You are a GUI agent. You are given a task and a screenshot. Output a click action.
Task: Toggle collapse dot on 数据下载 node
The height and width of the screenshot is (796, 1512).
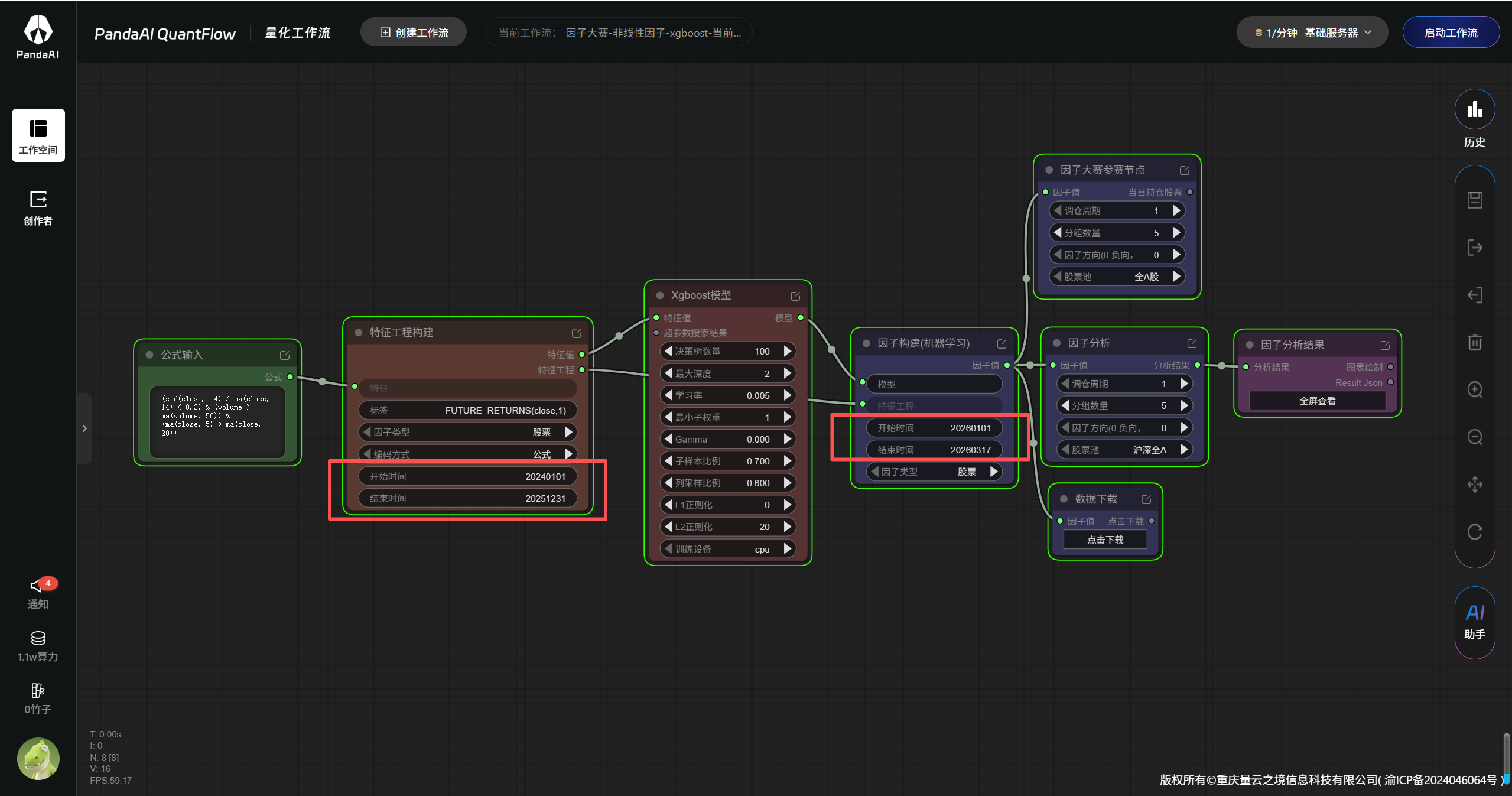pyautogui.click(x=1064, y=499)
